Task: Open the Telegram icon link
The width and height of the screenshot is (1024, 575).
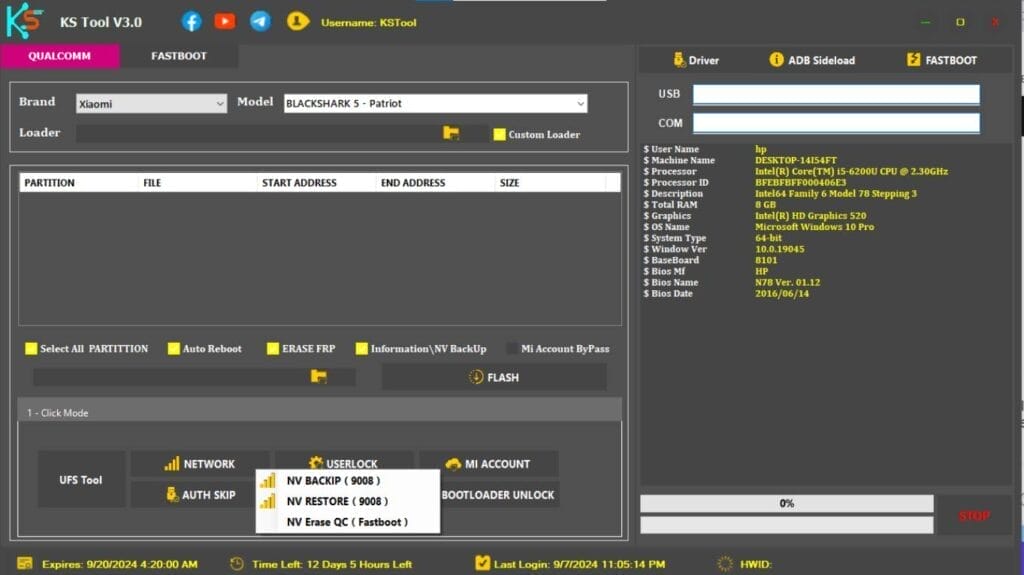Action: coord(260,22)
